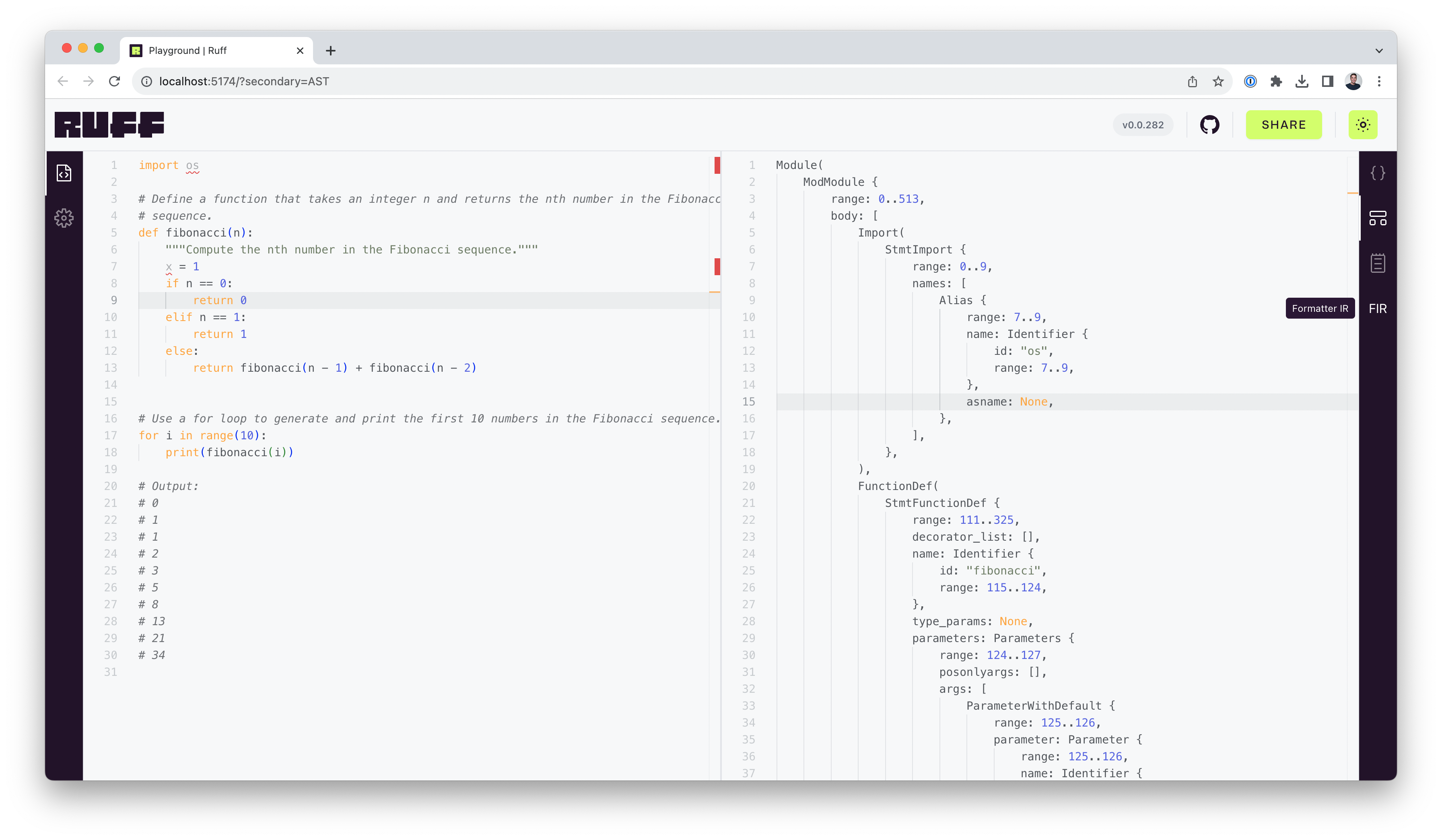Click the '# Output:' comment line
Image resolution: width=1442 pixels, height=840 pixels.
pos(168,486)
